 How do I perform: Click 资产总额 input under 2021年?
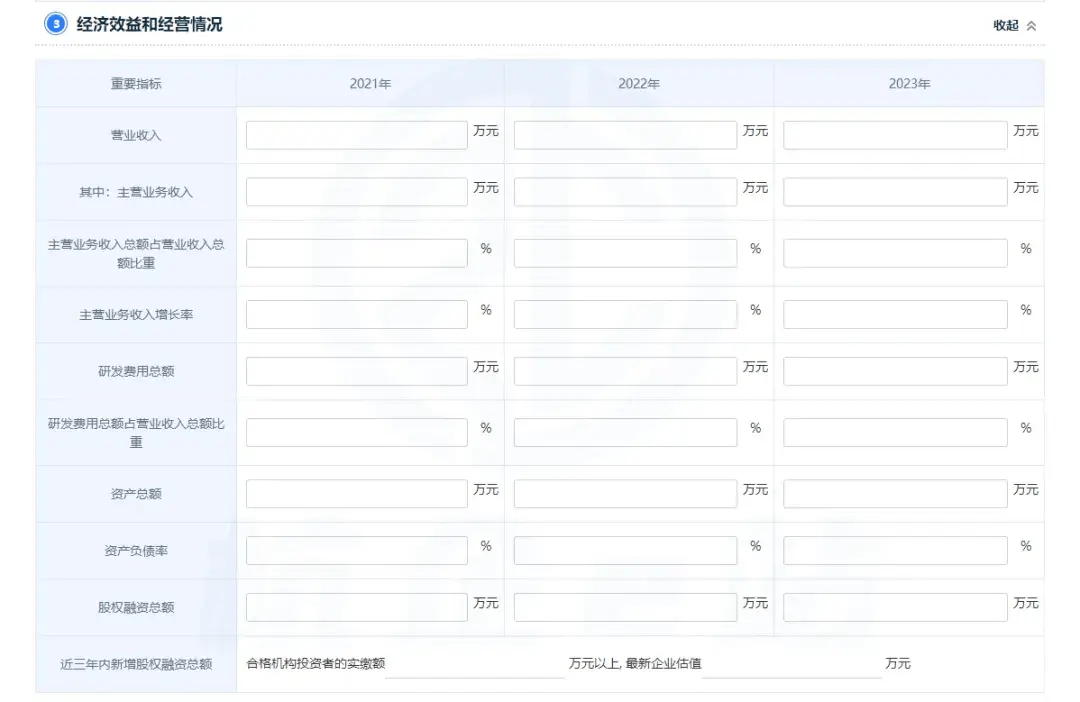[x=357, y=494]
